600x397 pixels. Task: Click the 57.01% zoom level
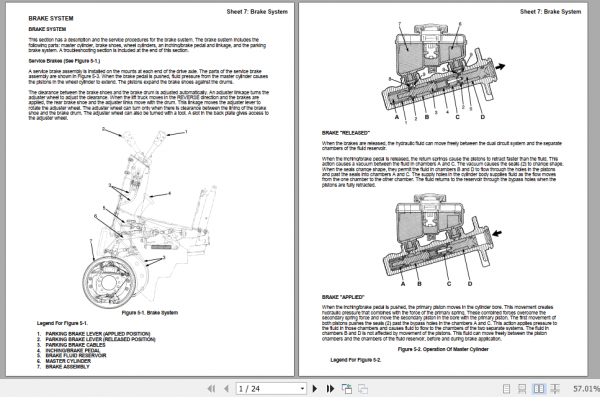[586, 389]
